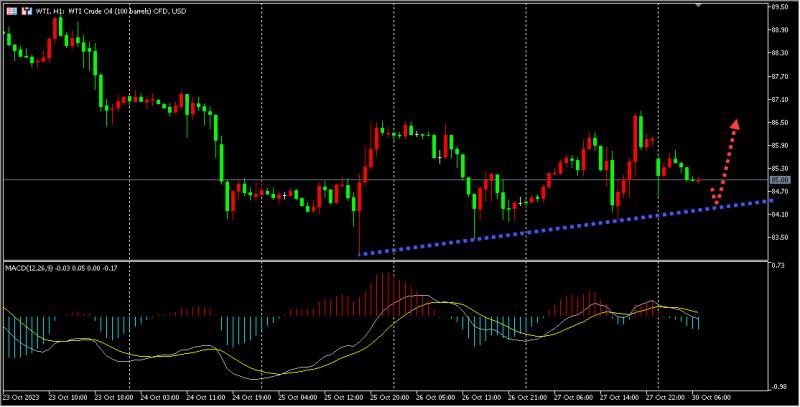800x407 pixels.
Task: Click the 25 Oct 20:00 time label
Action: (389, 397)
